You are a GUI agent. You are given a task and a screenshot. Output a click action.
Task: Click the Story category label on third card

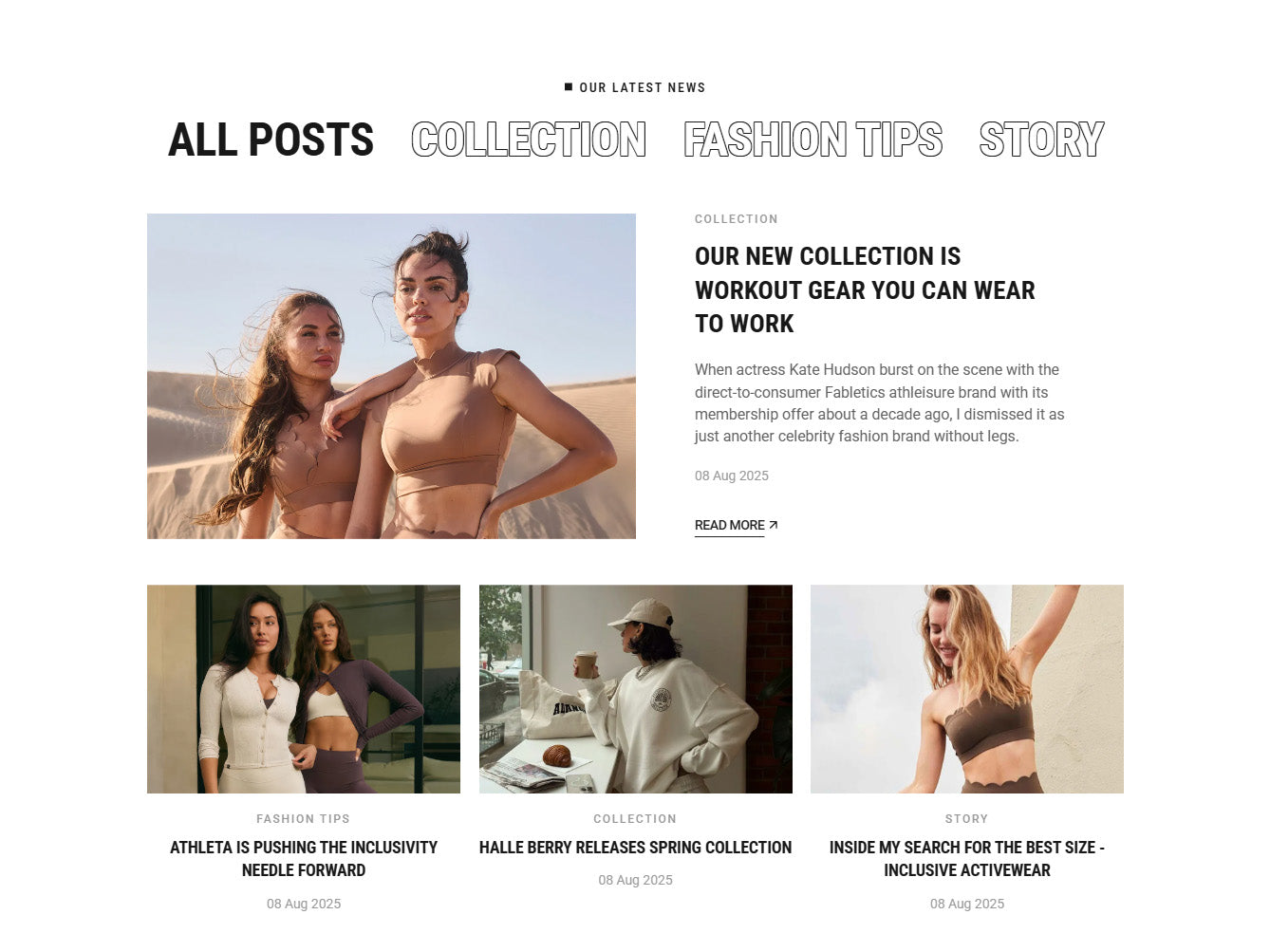click(x=967, y=819)
